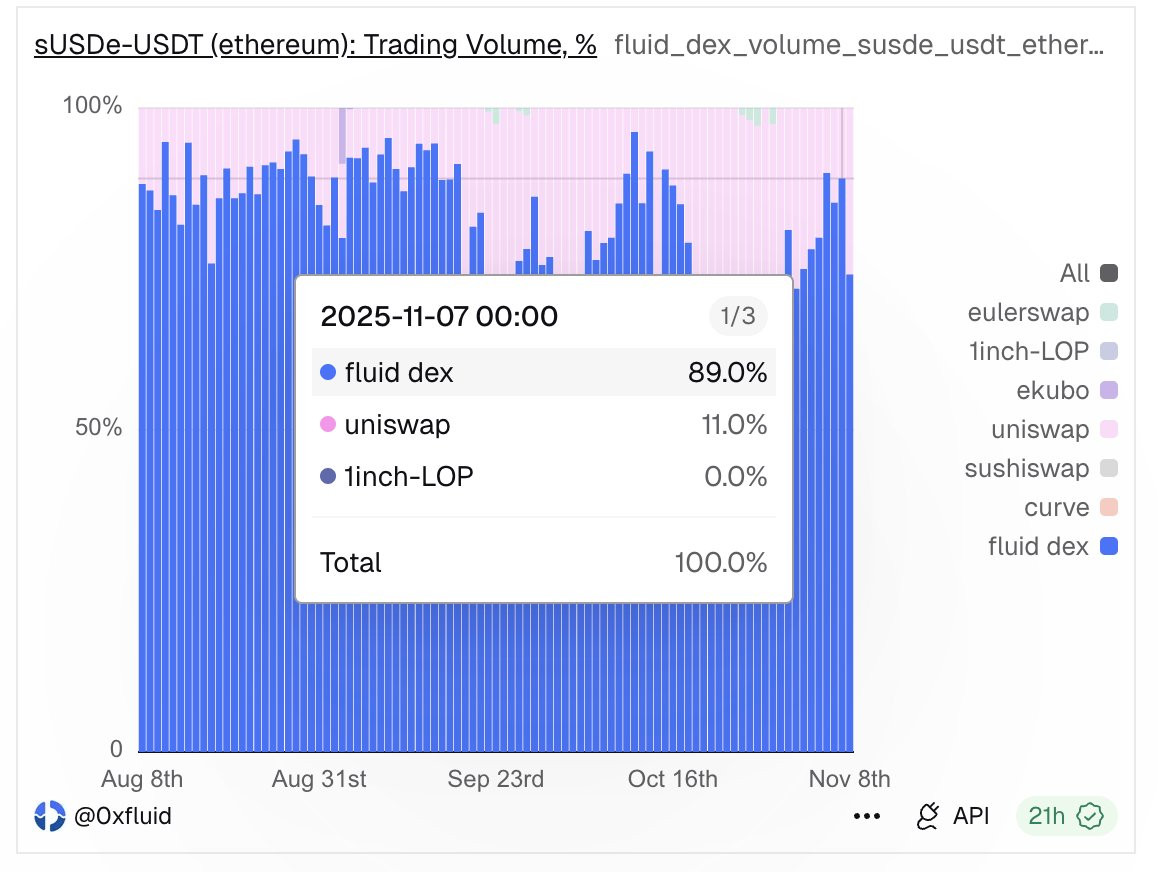This screenshot has width=1158, height=872.
Task: Click the green eulerswap legend swatch
Action: click(1109, 312)
